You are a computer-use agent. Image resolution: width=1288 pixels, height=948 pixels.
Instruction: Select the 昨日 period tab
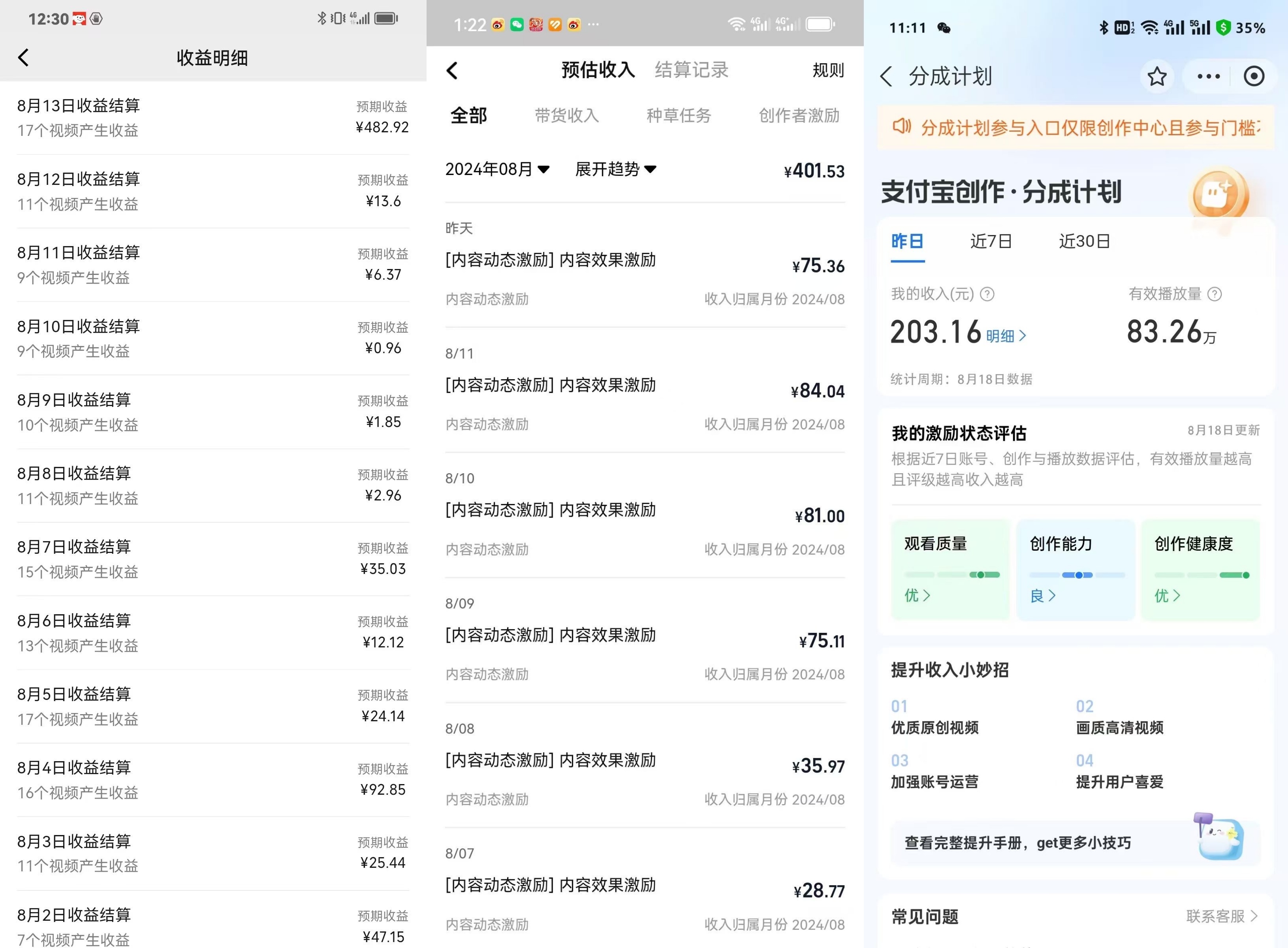pos(907,241)
